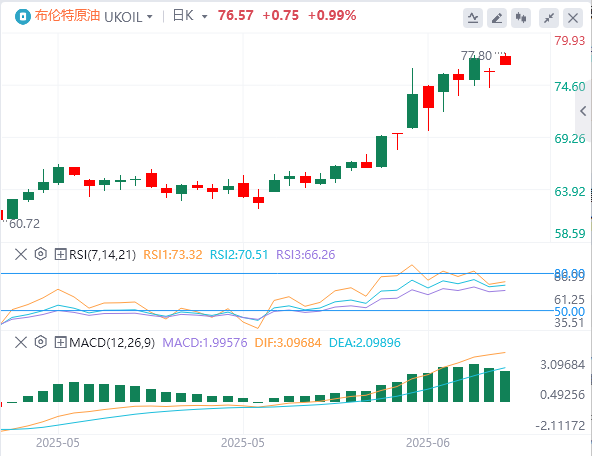
Task: Remove the MACD indicator panel
Action: coord(21,342)
